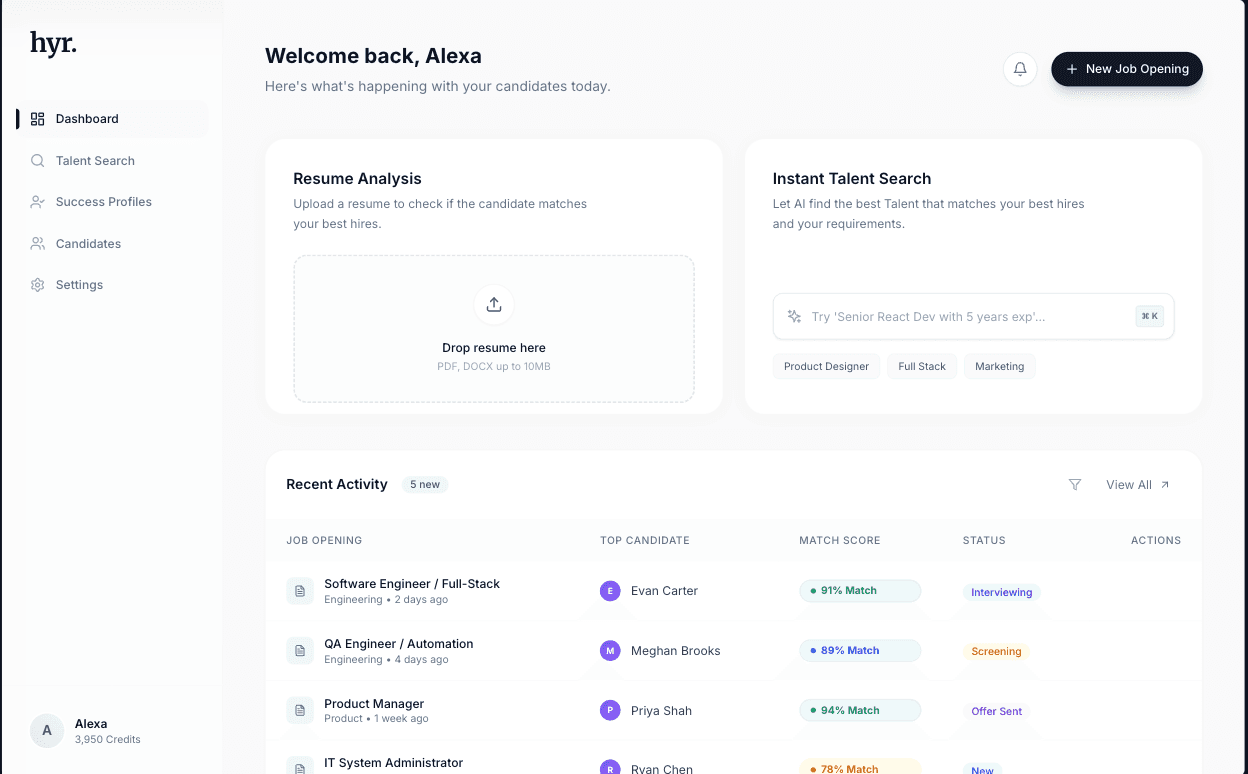Click the Success Profiles person-check icon
This screenshot has height=774, width=1248.
pyautogui.click(x=37, y=201)
